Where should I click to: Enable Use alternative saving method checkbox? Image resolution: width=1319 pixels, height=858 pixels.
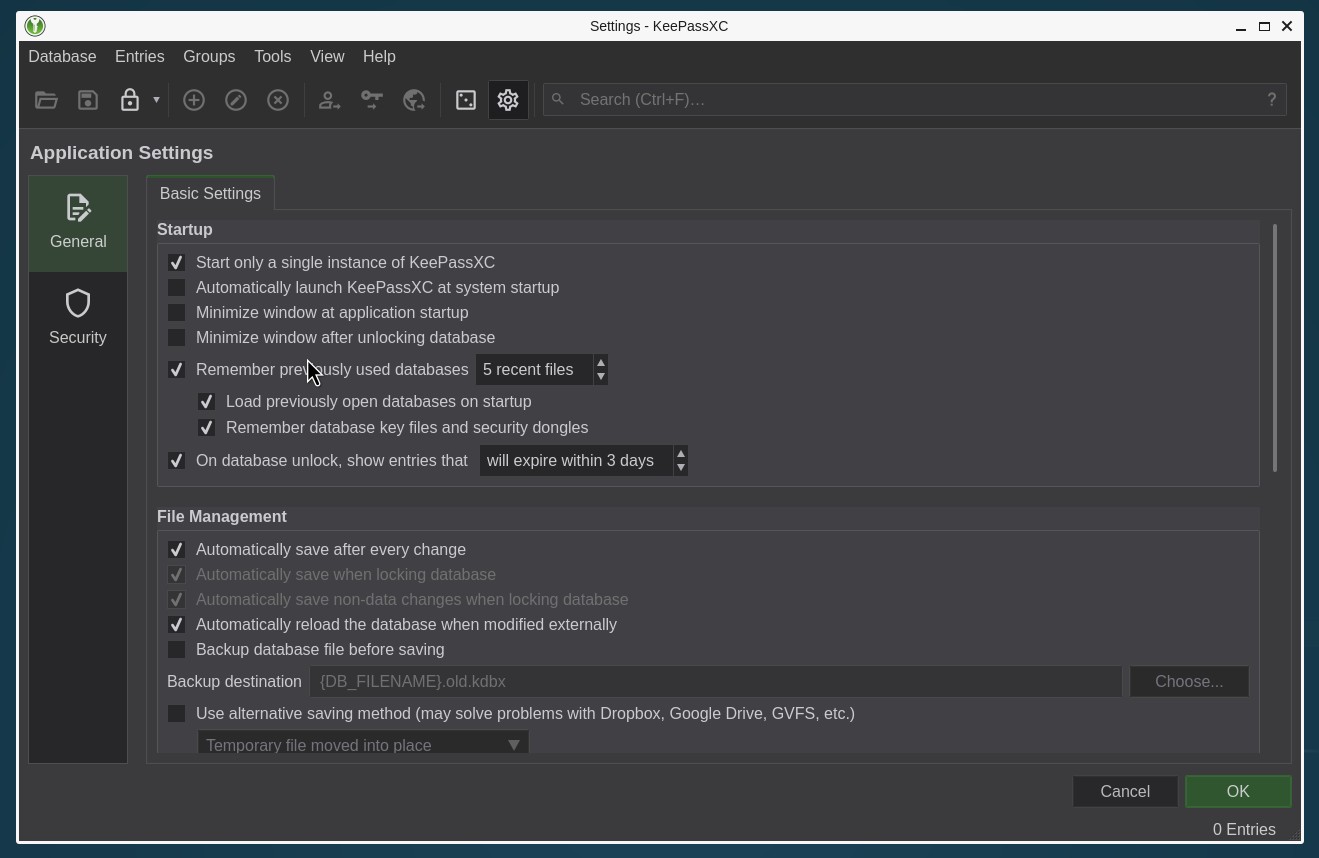point(176,713)
